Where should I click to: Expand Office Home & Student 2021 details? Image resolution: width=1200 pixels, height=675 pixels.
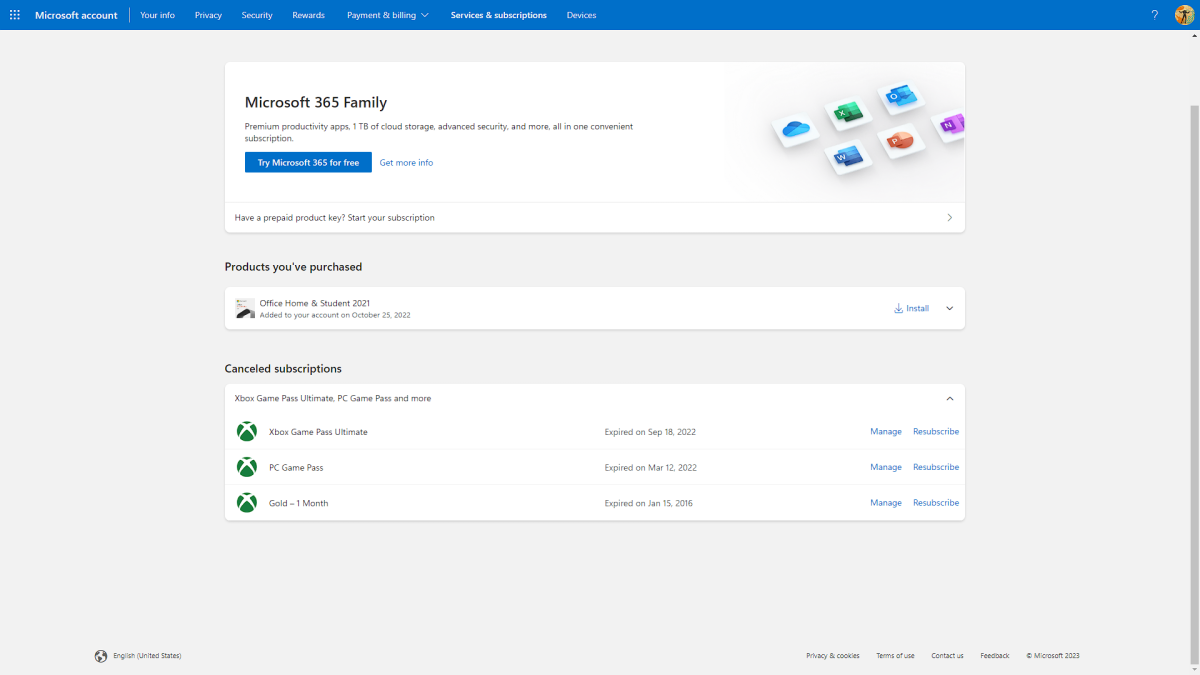(x=949, y=308)
